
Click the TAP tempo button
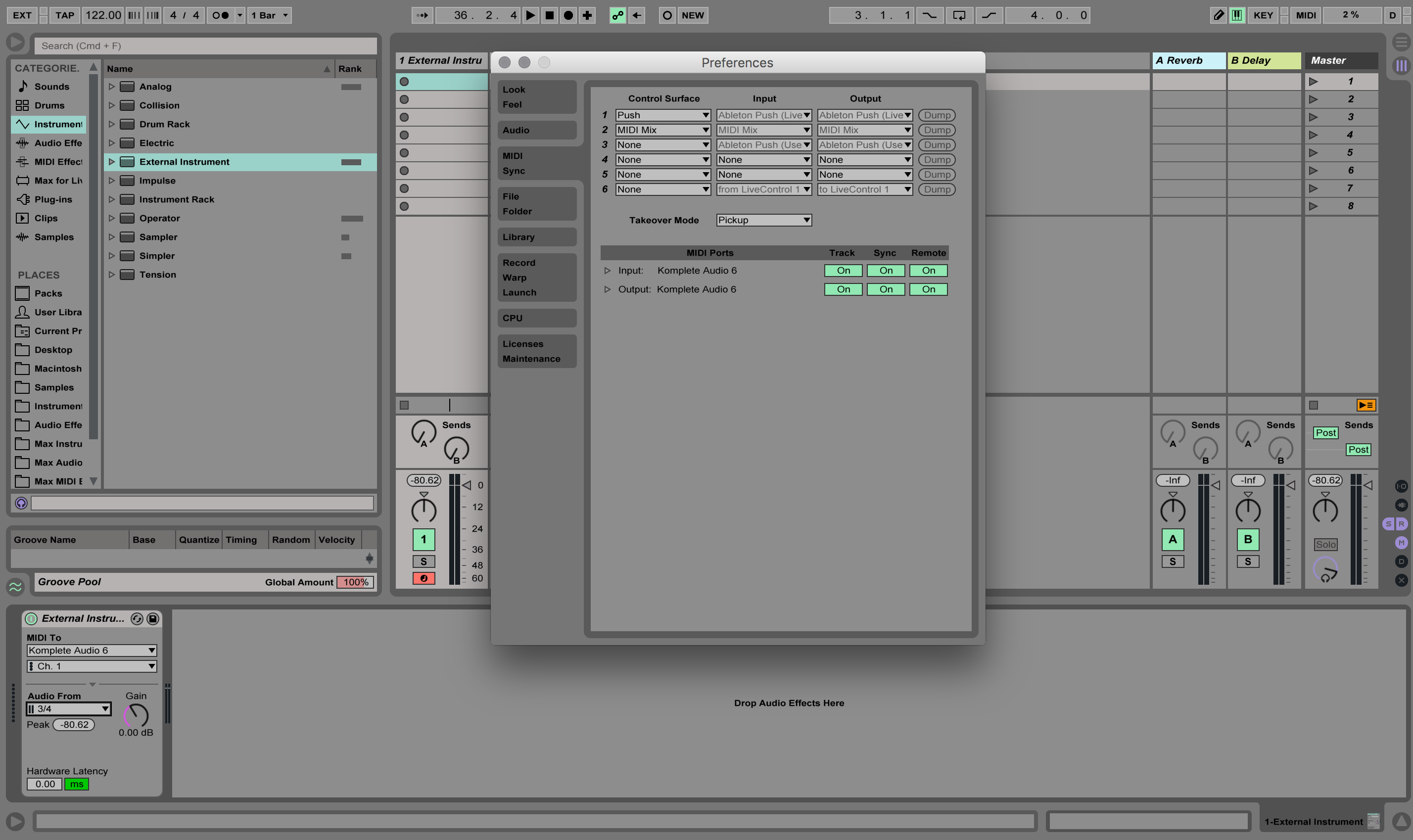(x=64, y=15)
